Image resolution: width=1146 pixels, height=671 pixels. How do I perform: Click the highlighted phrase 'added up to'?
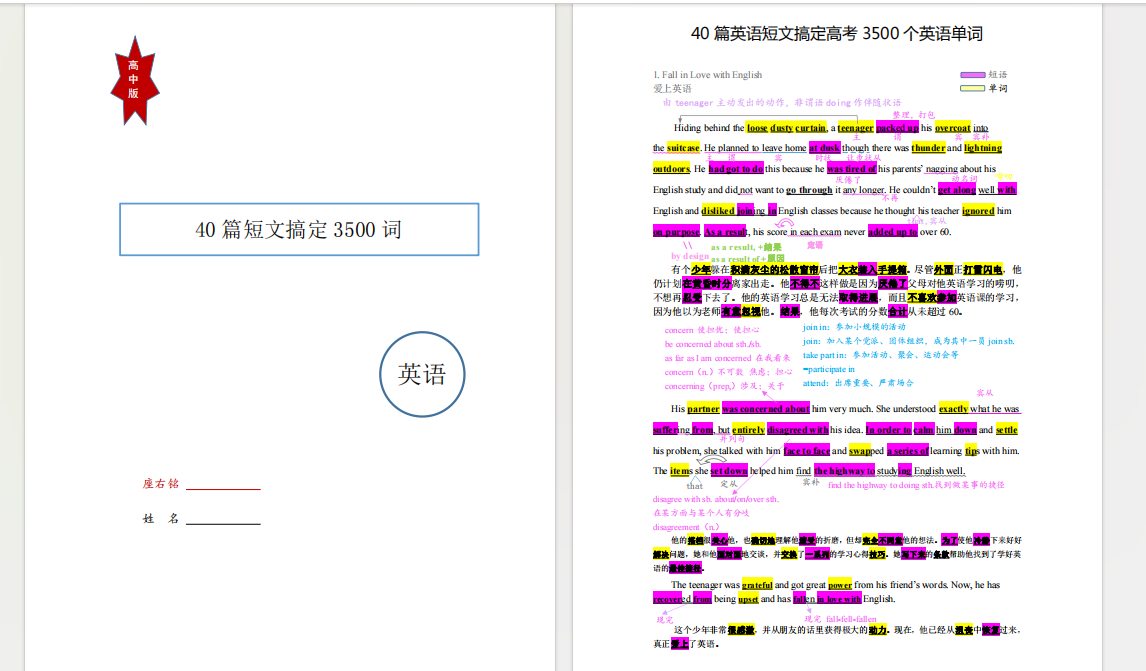892,232
